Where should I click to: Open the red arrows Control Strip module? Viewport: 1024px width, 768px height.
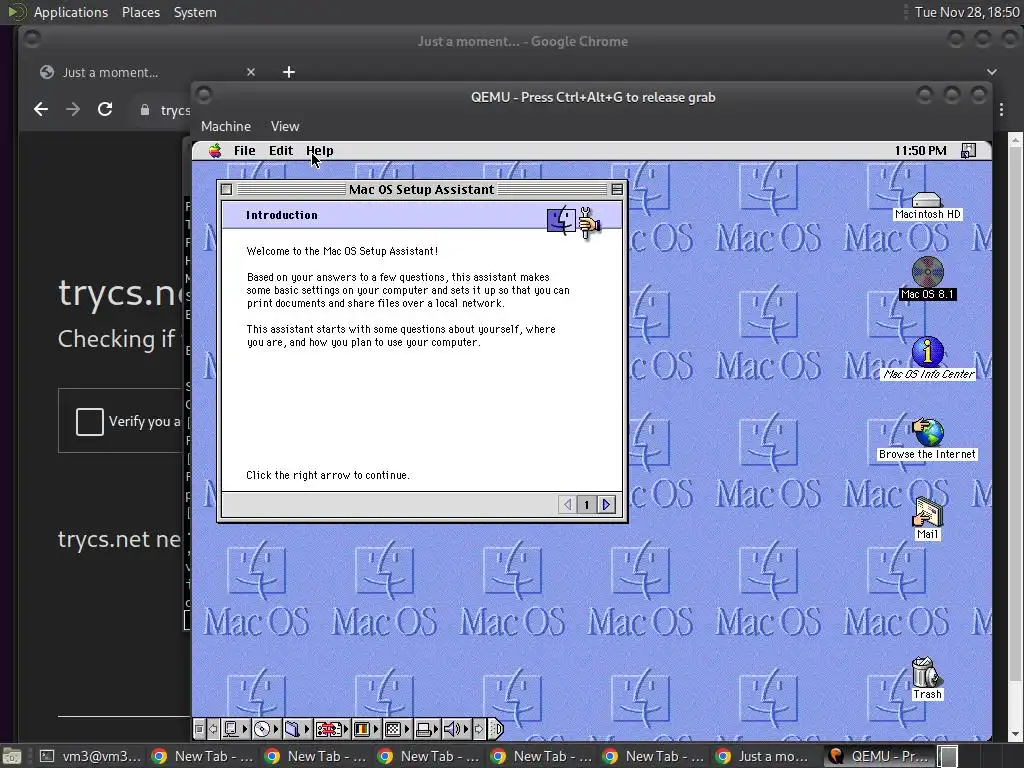tap(332, 729)
